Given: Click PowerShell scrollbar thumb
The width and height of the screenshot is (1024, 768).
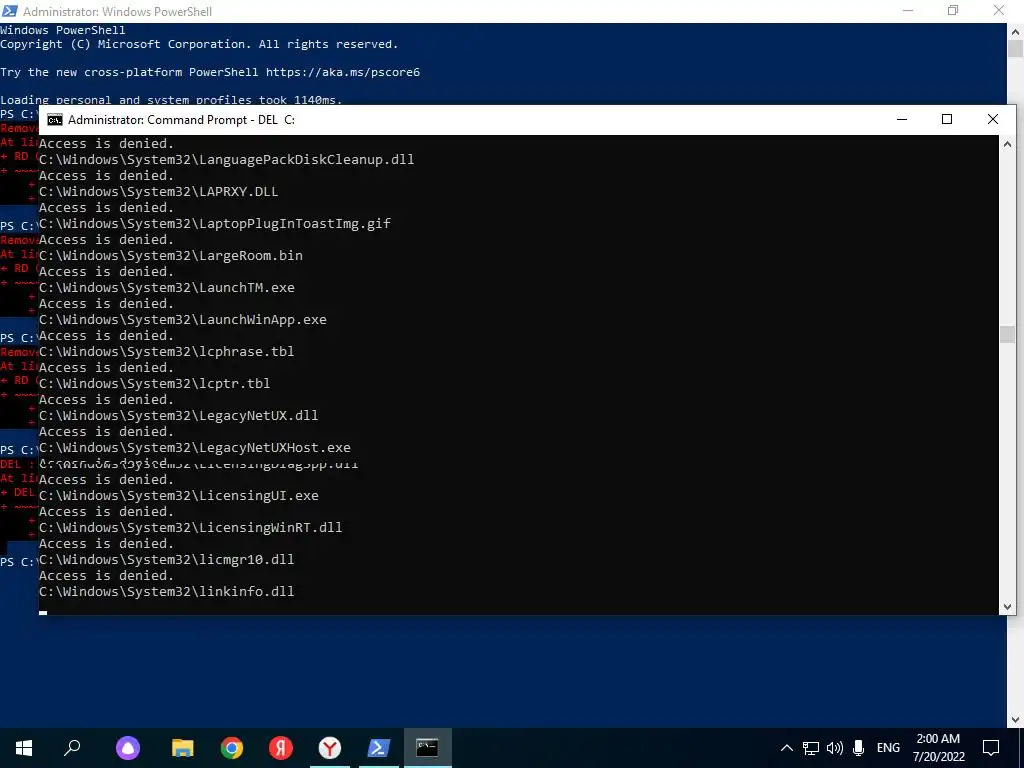Looking at the screenshot, I should (1016, 49).
